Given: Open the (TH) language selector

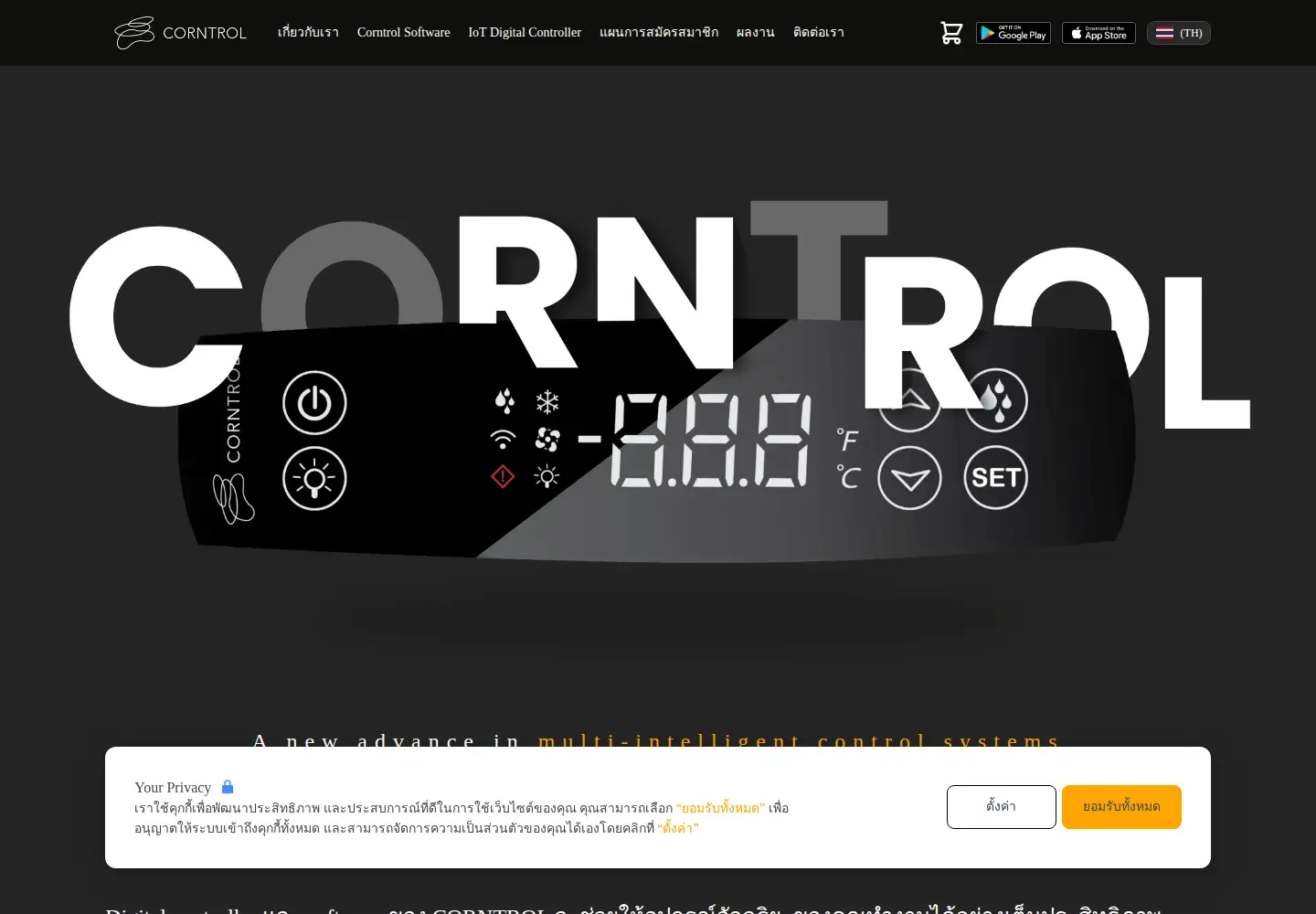Looking at the screenshot, I should (1179, 33).
